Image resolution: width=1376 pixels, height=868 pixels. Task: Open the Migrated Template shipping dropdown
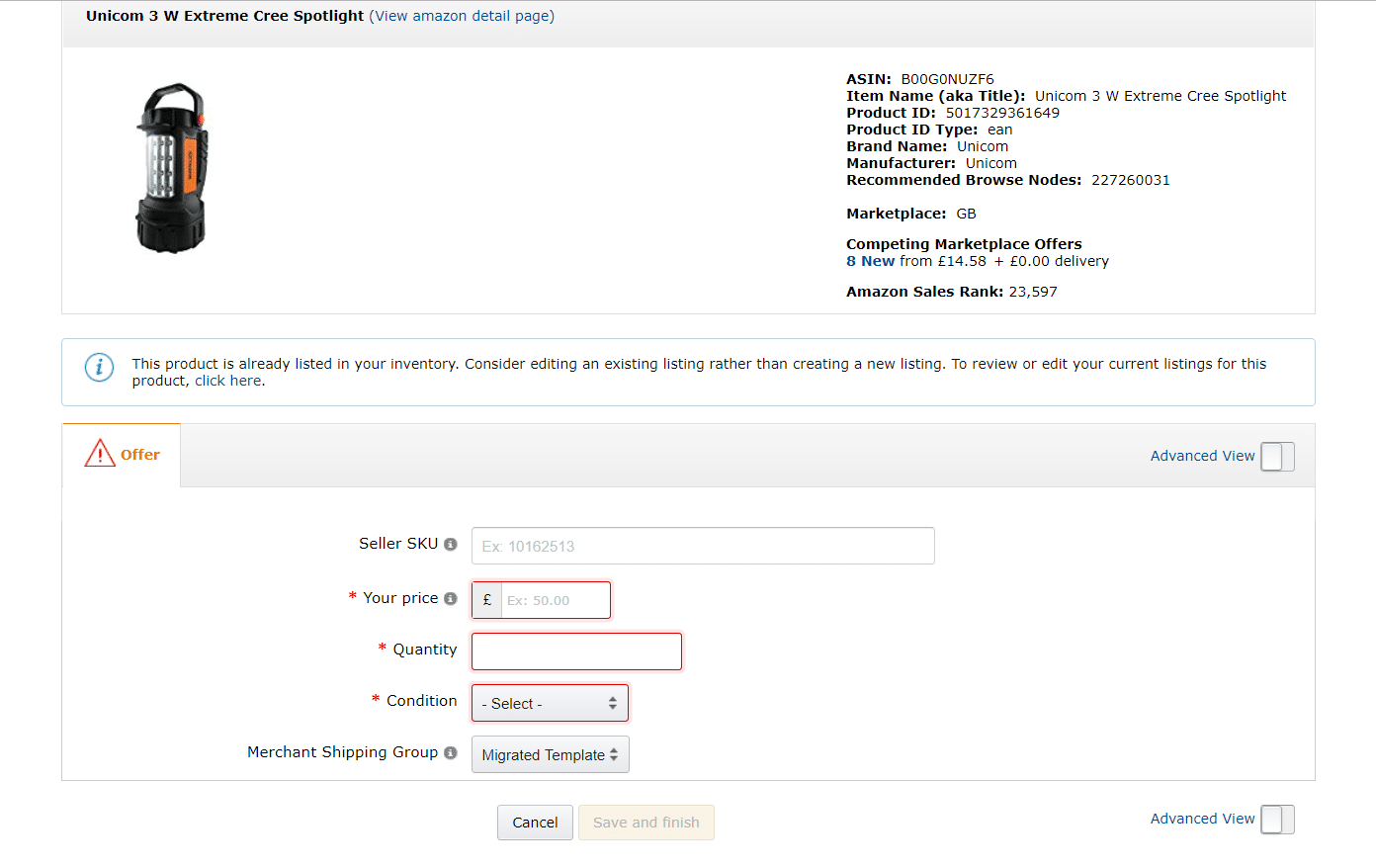550,754
